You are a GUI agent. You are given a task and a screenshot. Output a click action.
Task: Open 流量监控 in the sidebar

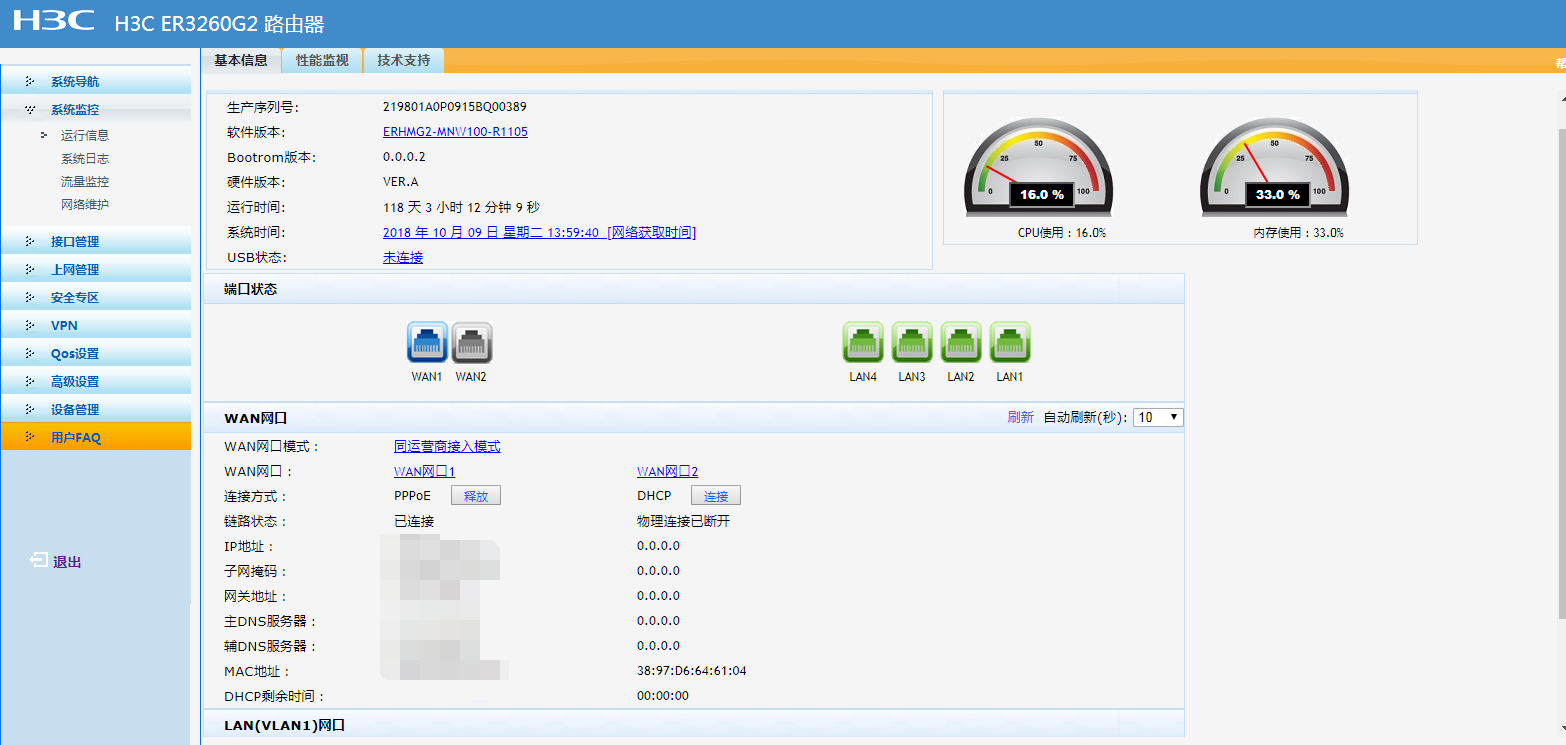click(85, 181)
